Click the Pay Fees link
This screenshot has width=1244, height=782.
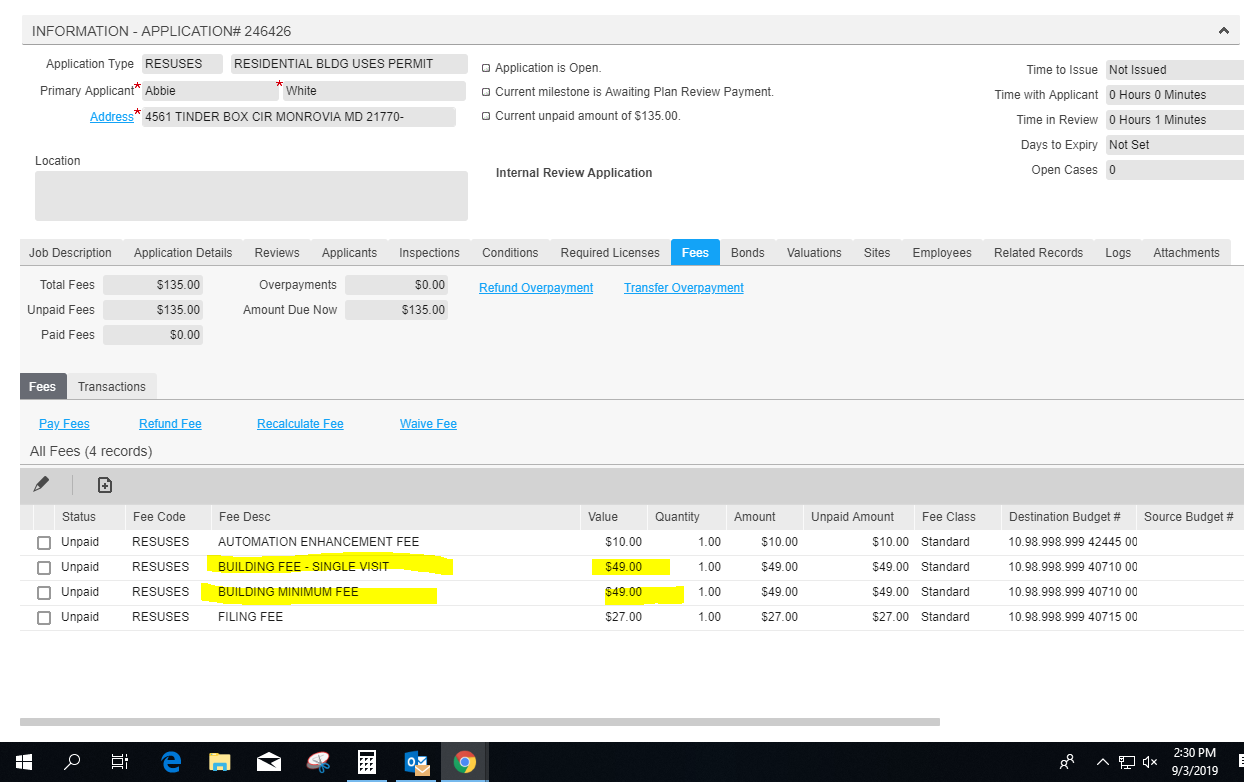[64, 424]
